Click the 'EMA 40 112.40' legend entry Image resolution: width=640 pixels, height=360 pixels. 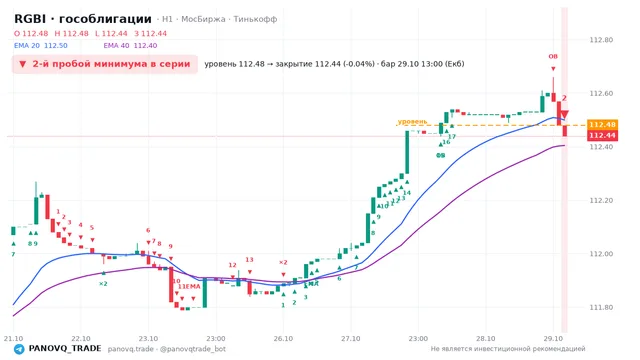(130, 46)
